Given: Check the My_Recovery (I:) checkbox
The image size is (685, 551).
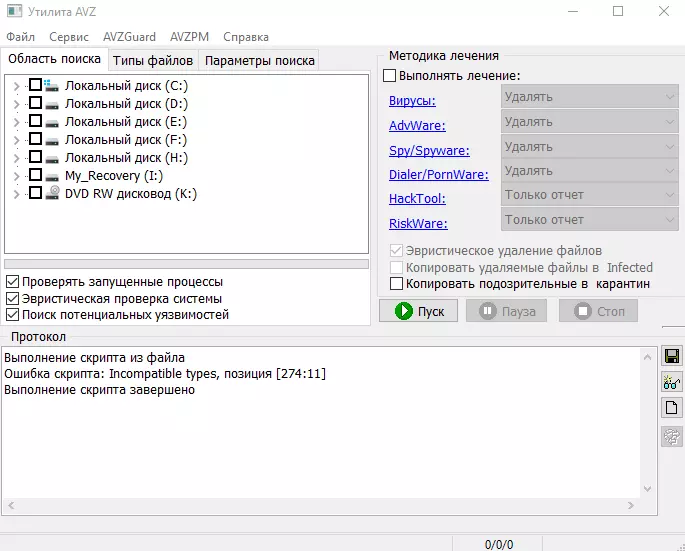Looking at the screenshot, I should [35, 175].
